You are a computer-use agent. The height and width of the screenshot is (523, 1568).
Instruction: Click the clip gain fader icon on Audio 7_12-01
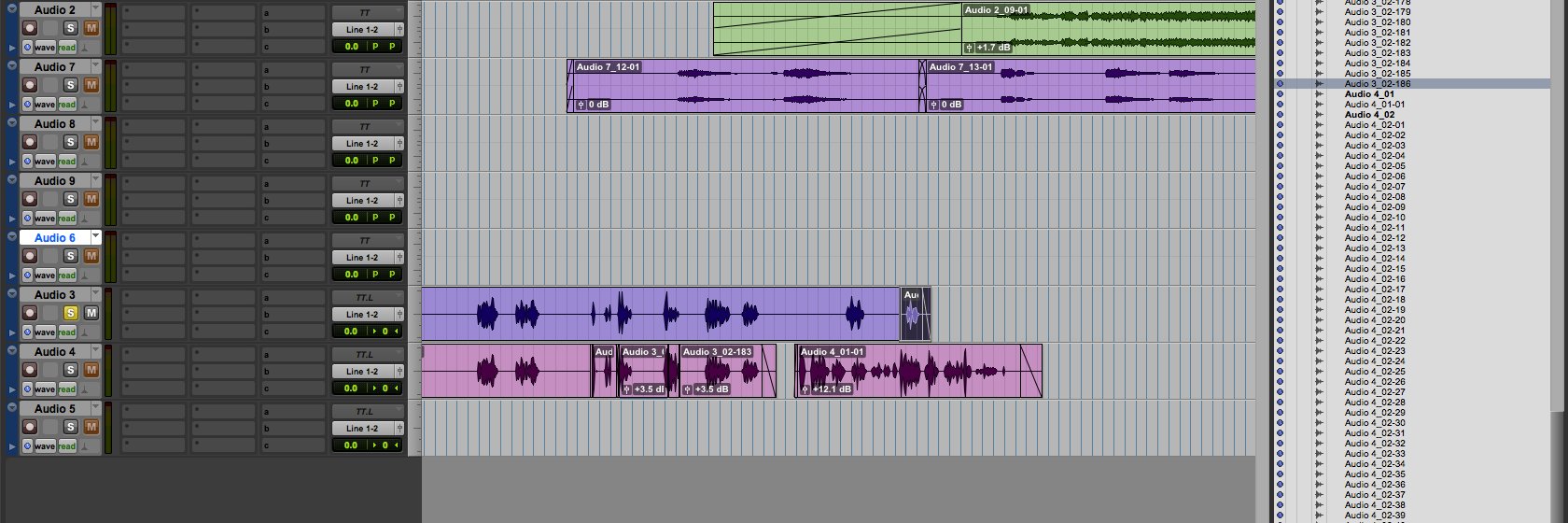coord(581,105)
